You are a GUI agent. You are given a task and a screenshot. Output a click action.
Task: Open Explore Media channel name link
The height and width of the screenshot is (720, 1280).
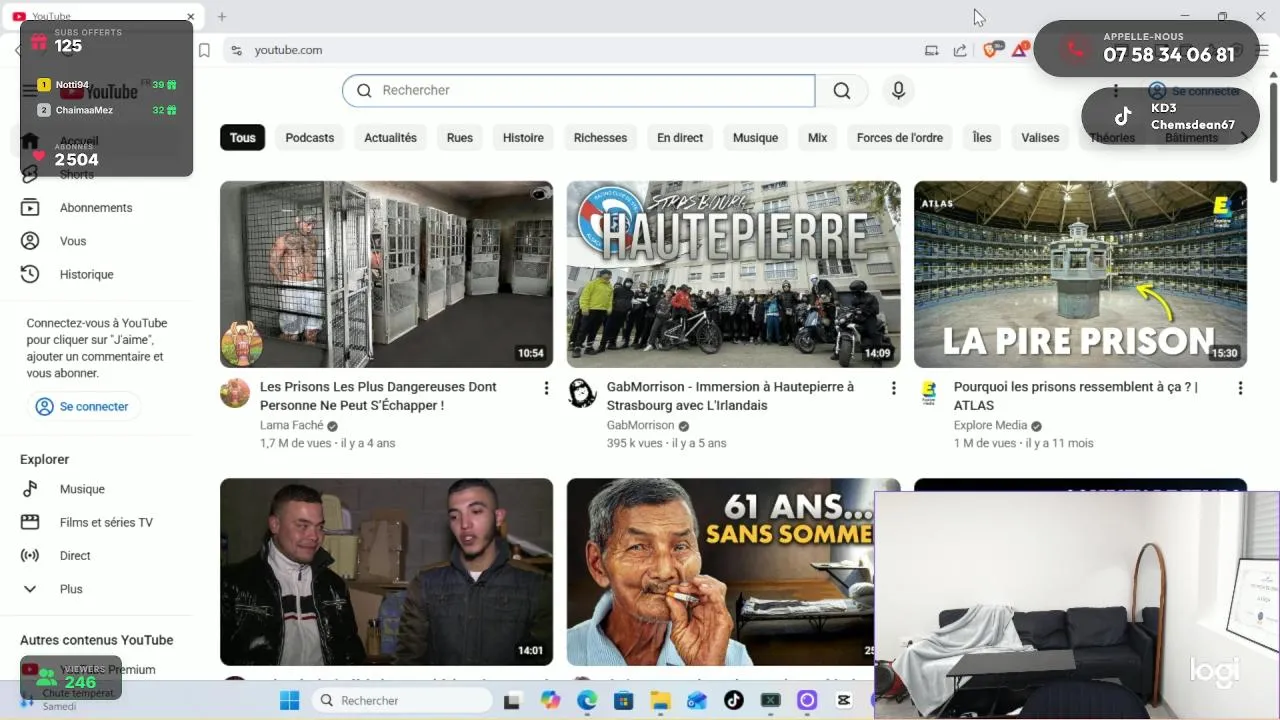pos(990,425)
